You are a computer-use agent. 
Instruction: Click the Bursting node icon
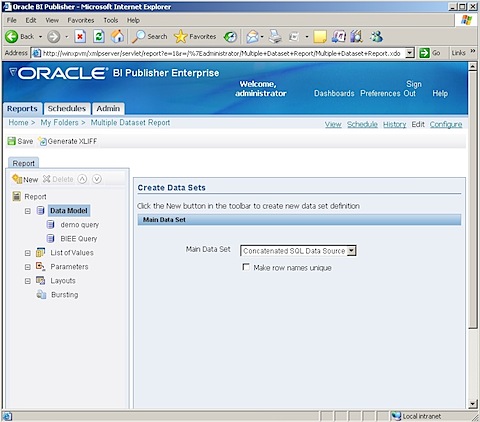pyautogui.click(x=41, y=294)
